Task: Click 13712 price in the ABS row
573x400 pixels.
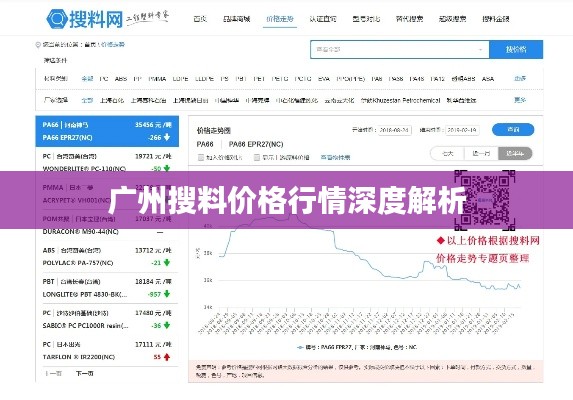Action: pyautogui.click(x=153, y=250)
